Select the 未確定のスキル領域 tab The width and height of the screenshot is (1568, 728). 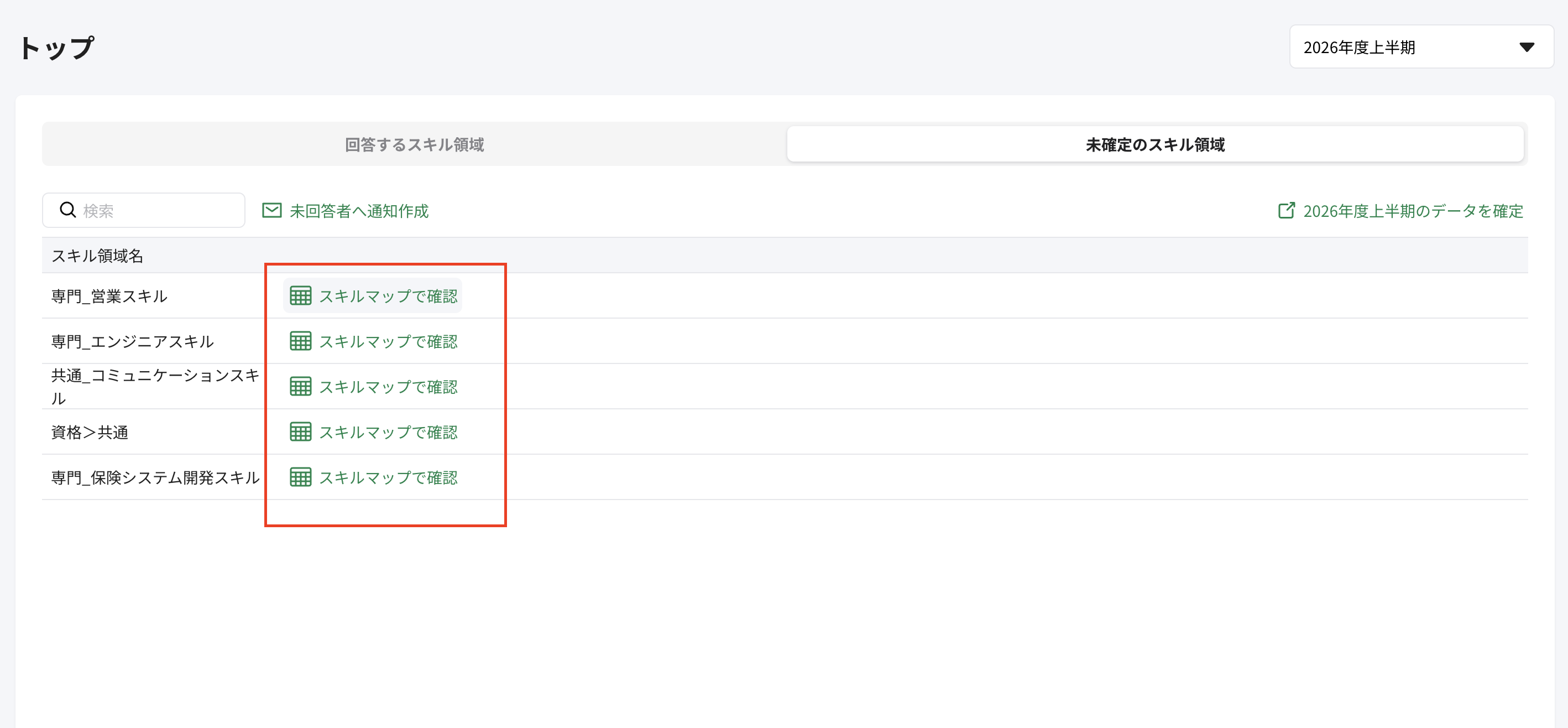(x=1154, y=144)
